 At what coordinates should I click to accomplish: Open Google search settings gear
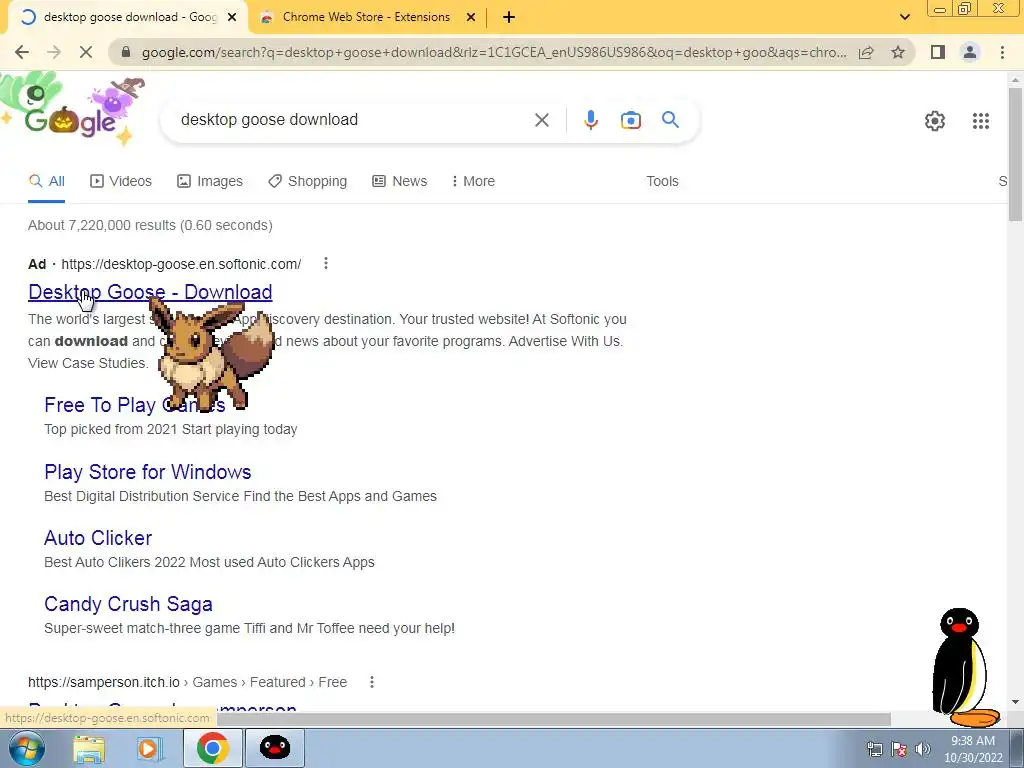click(935, 121)
